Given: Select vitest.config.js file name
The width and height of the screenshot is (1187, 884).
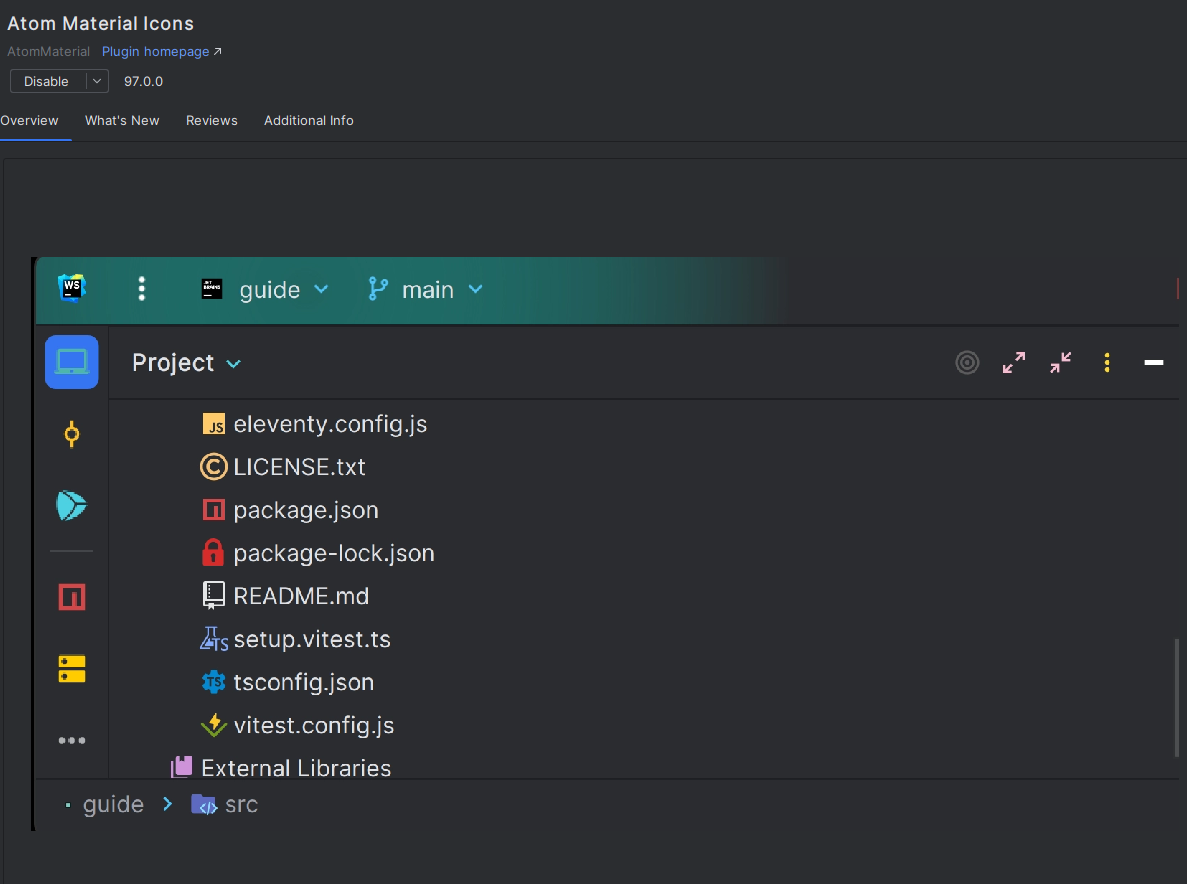Looking at the screenshot, I should pyautogui.click(x=313, y=725).
